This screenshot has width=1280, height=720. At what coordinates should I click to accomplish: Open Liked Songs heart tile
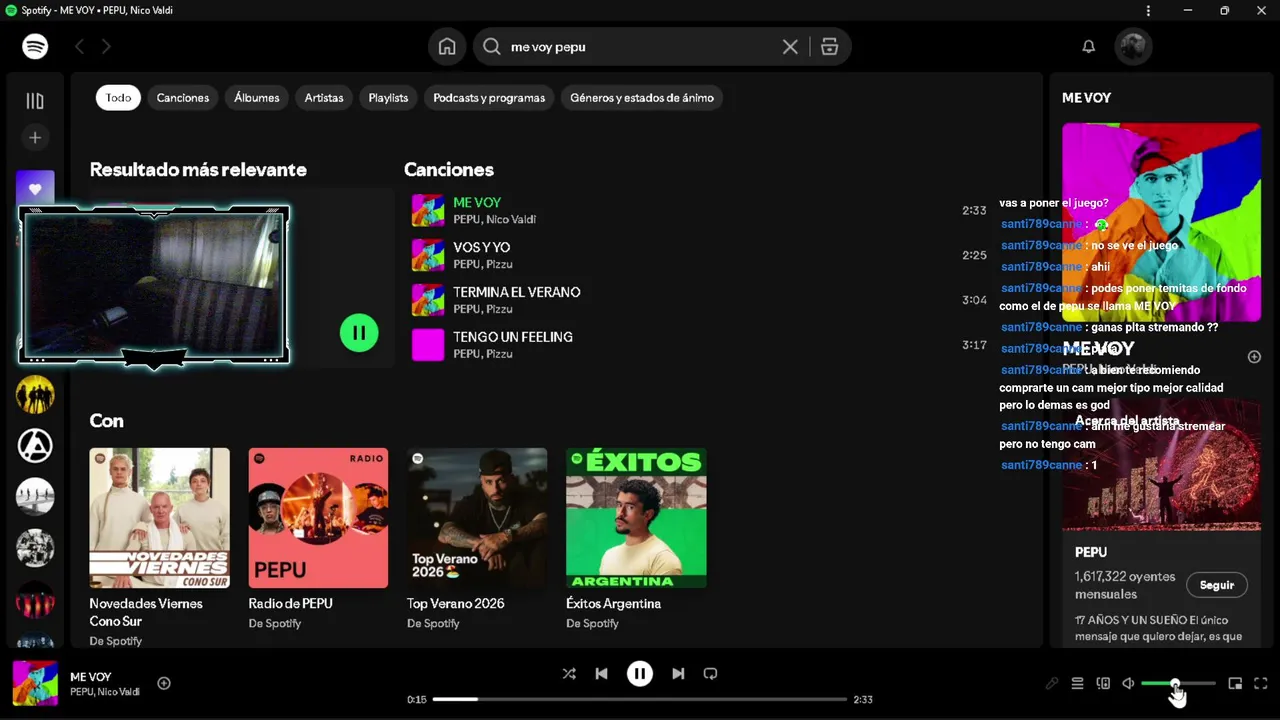[35, 187]
